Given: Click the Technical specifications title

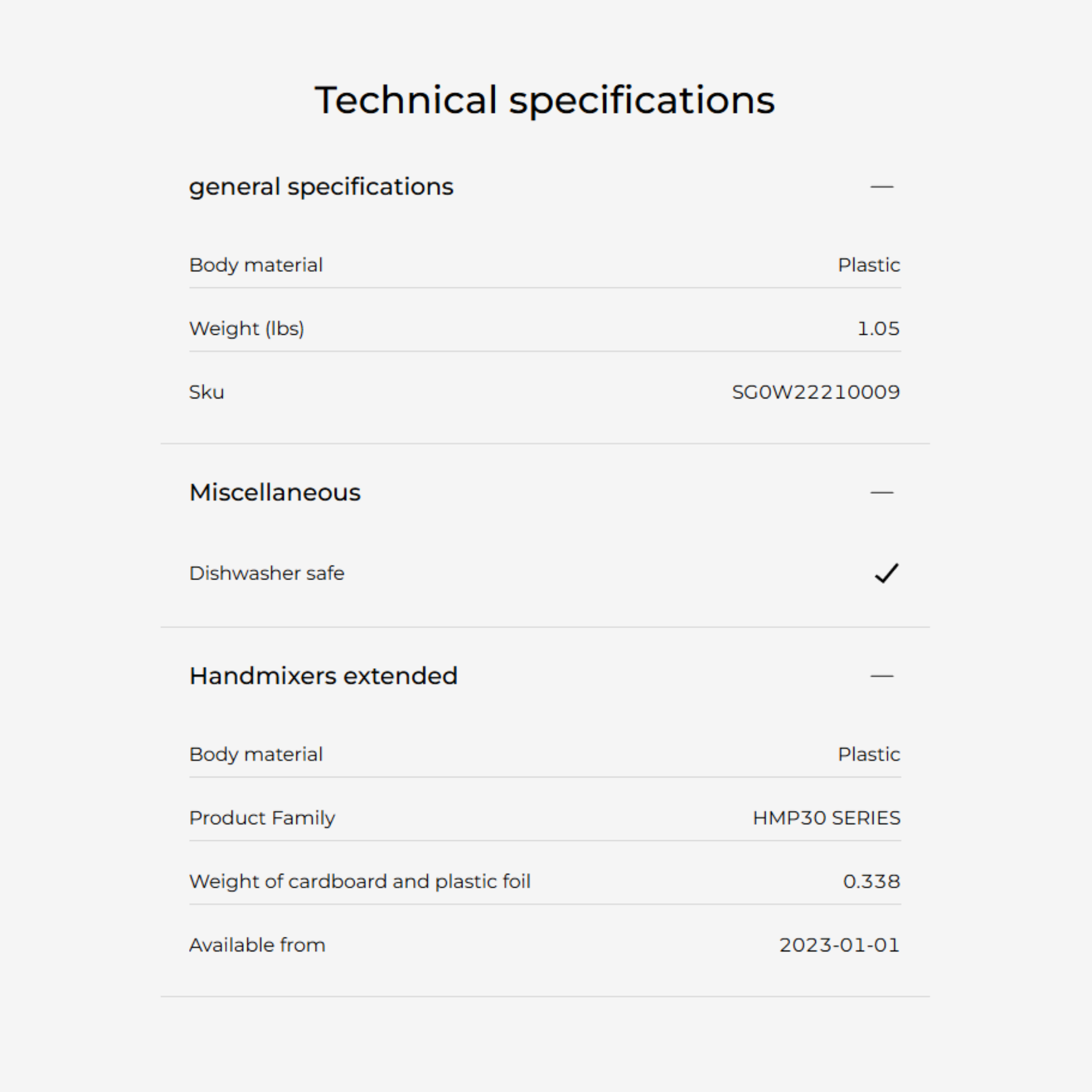Looking at the screenshot, I should click(545, 100).
